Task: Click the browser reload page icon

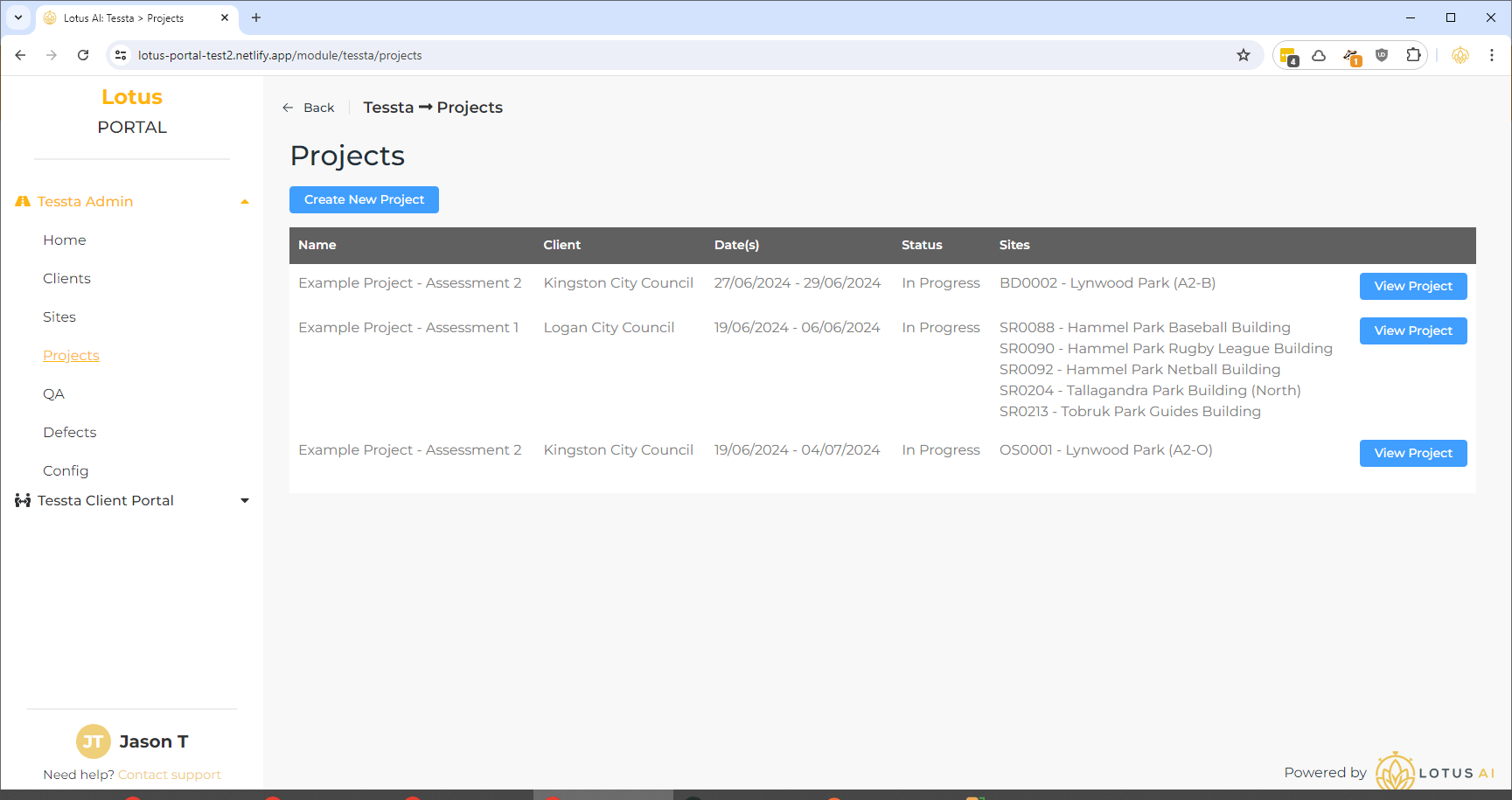Action: 83,55
